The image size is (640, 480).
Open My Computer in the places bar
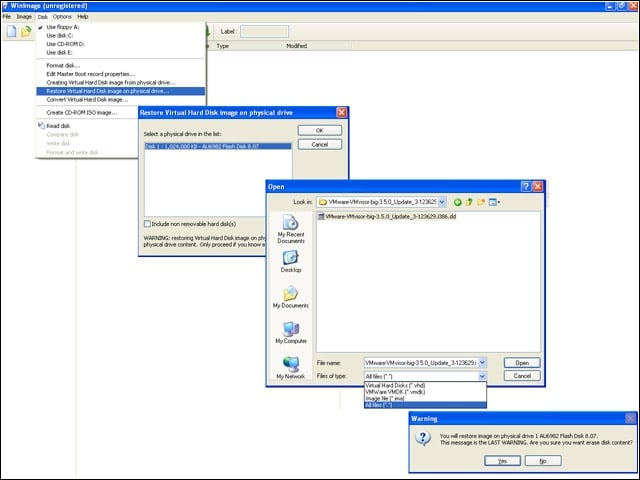tap(291, 332)
